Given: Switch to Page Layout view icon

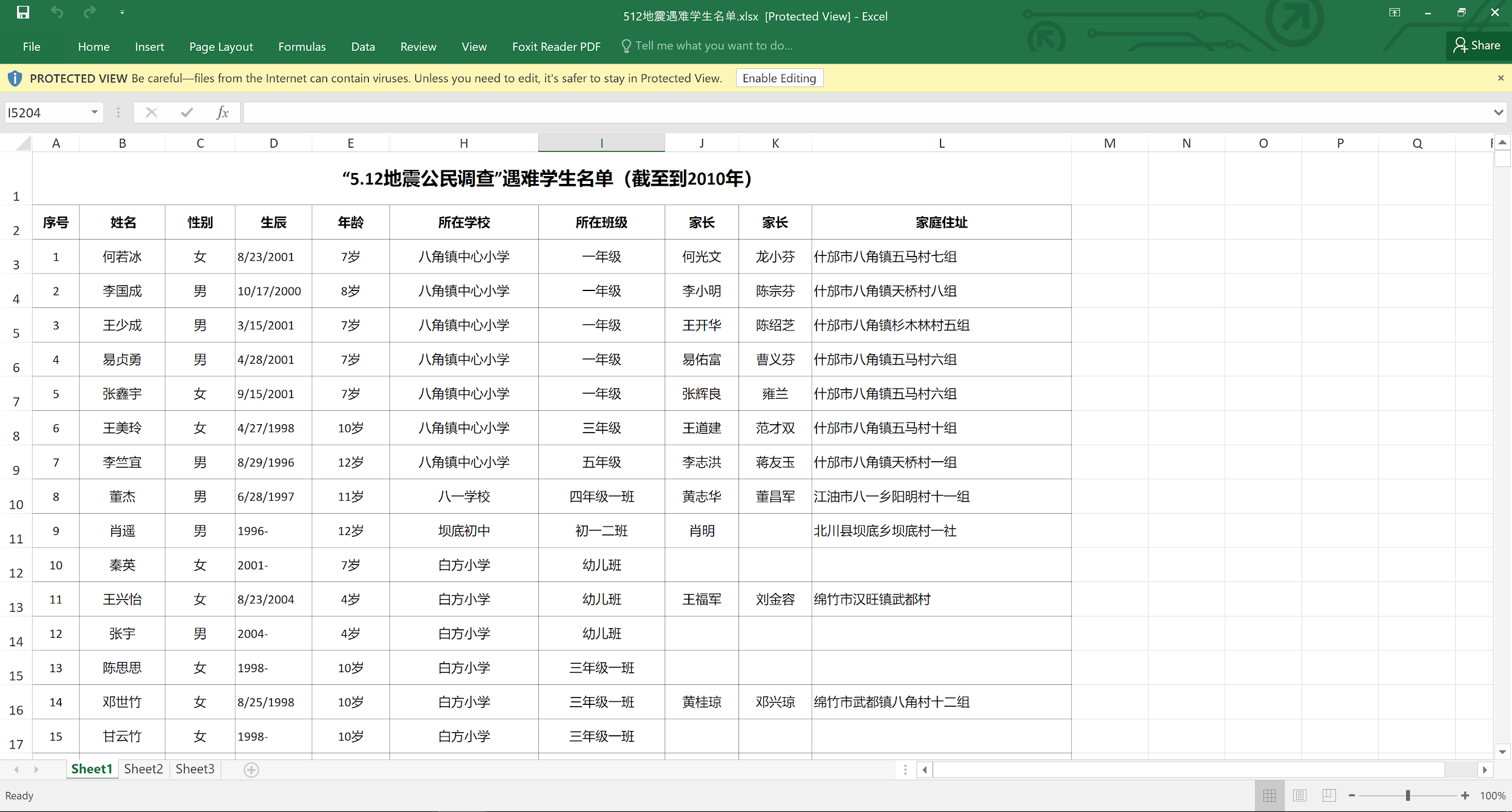Looking at the screenshot, I should (1299, 795).
